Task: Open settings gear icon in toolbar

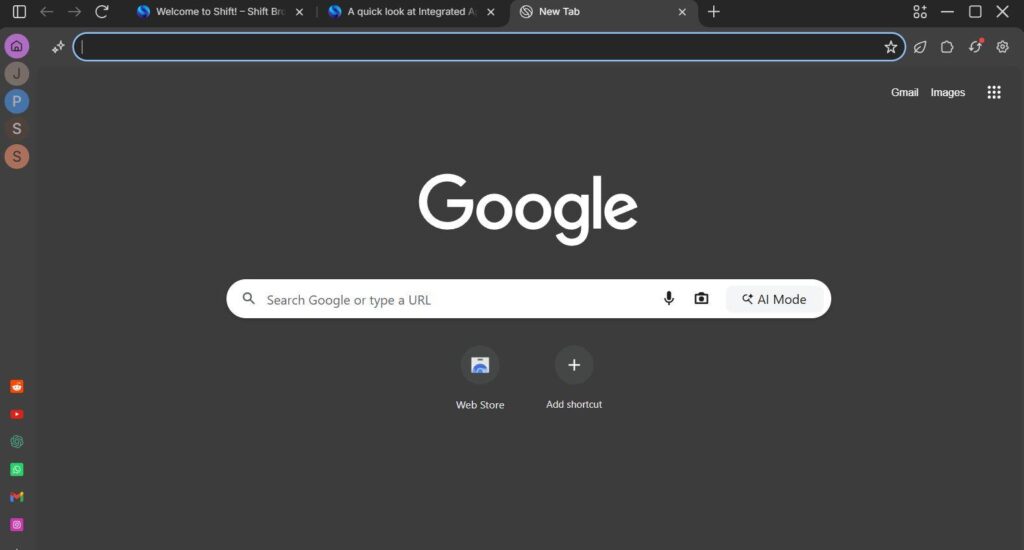Action: click(x=1002, y=46)
